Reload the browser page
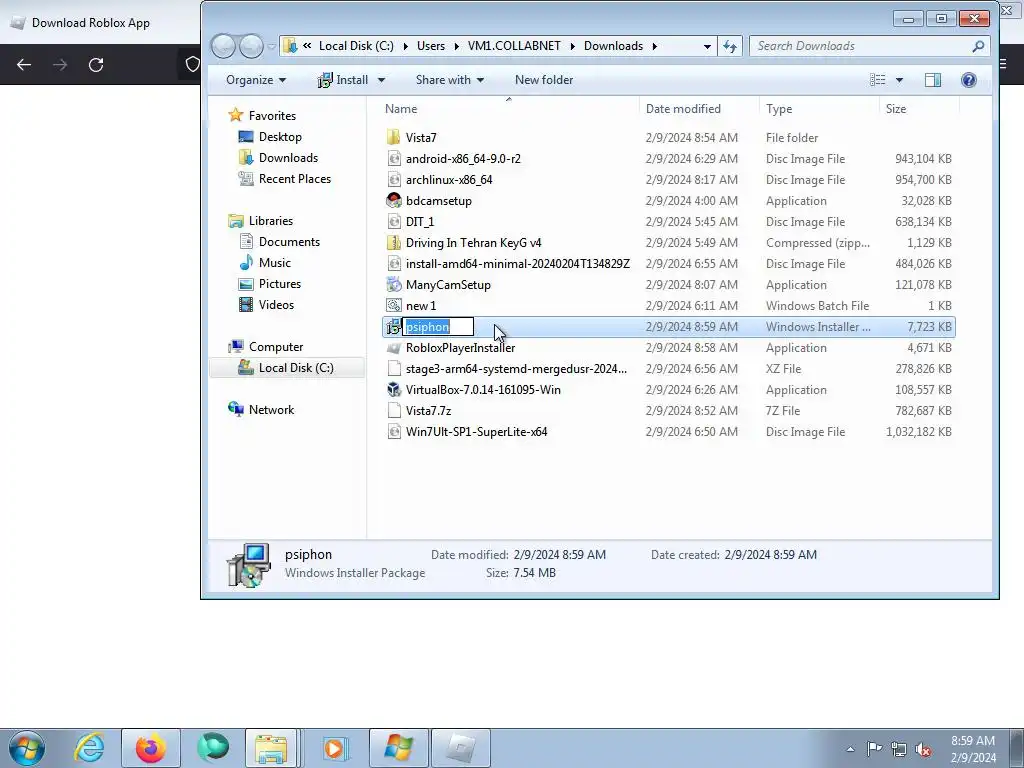1024x768 pixels. 96,65
